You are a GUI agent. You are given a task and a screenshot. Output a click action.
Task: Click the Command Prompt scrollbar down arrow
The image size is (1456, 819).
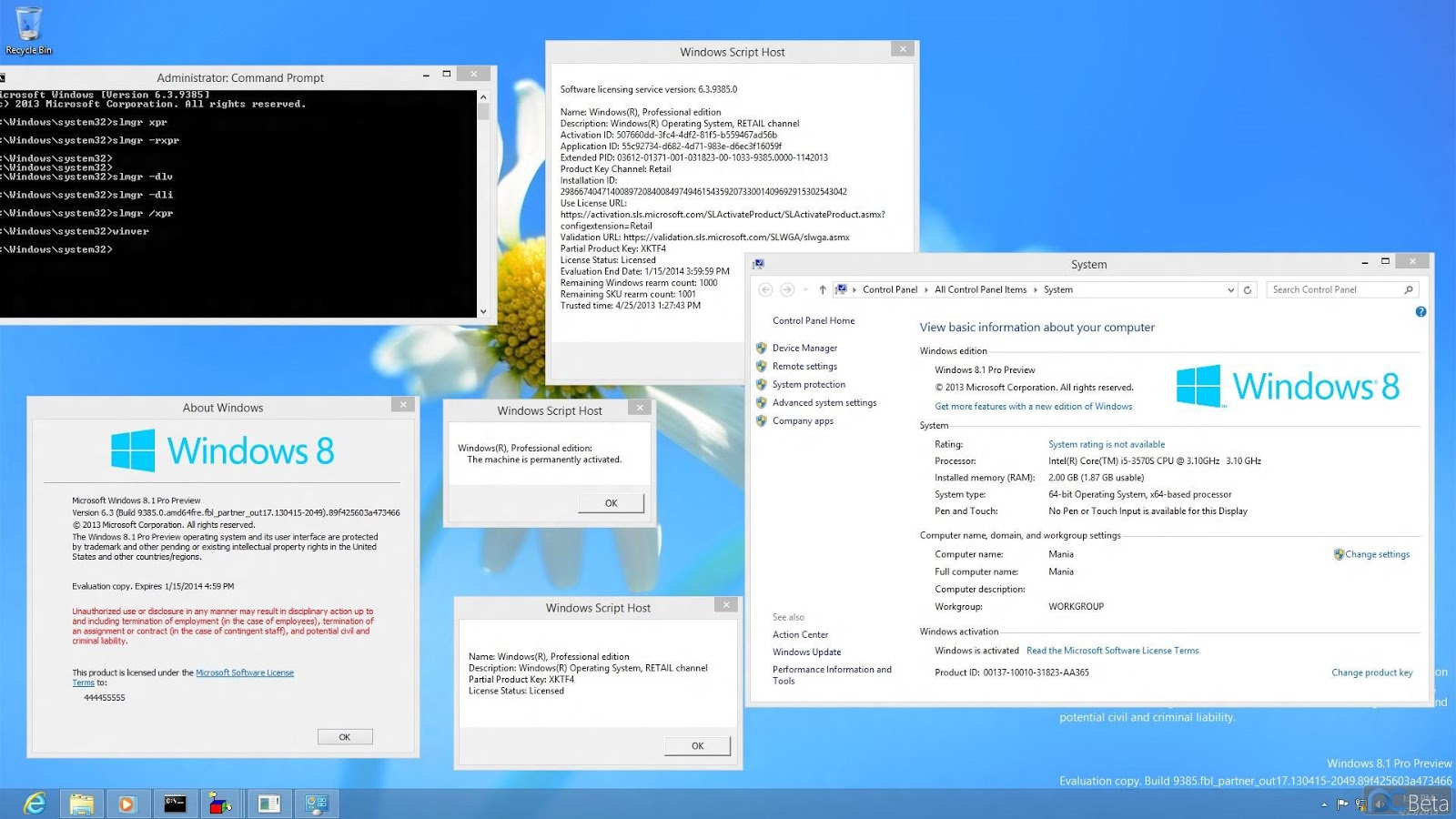coord(483,311)
